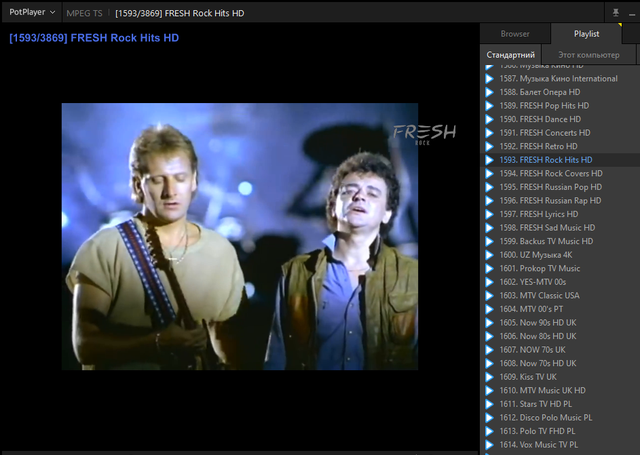Click play icon beside Stars TV HD PL
This screenshot has height=455, width=640.
click(489, 404)
